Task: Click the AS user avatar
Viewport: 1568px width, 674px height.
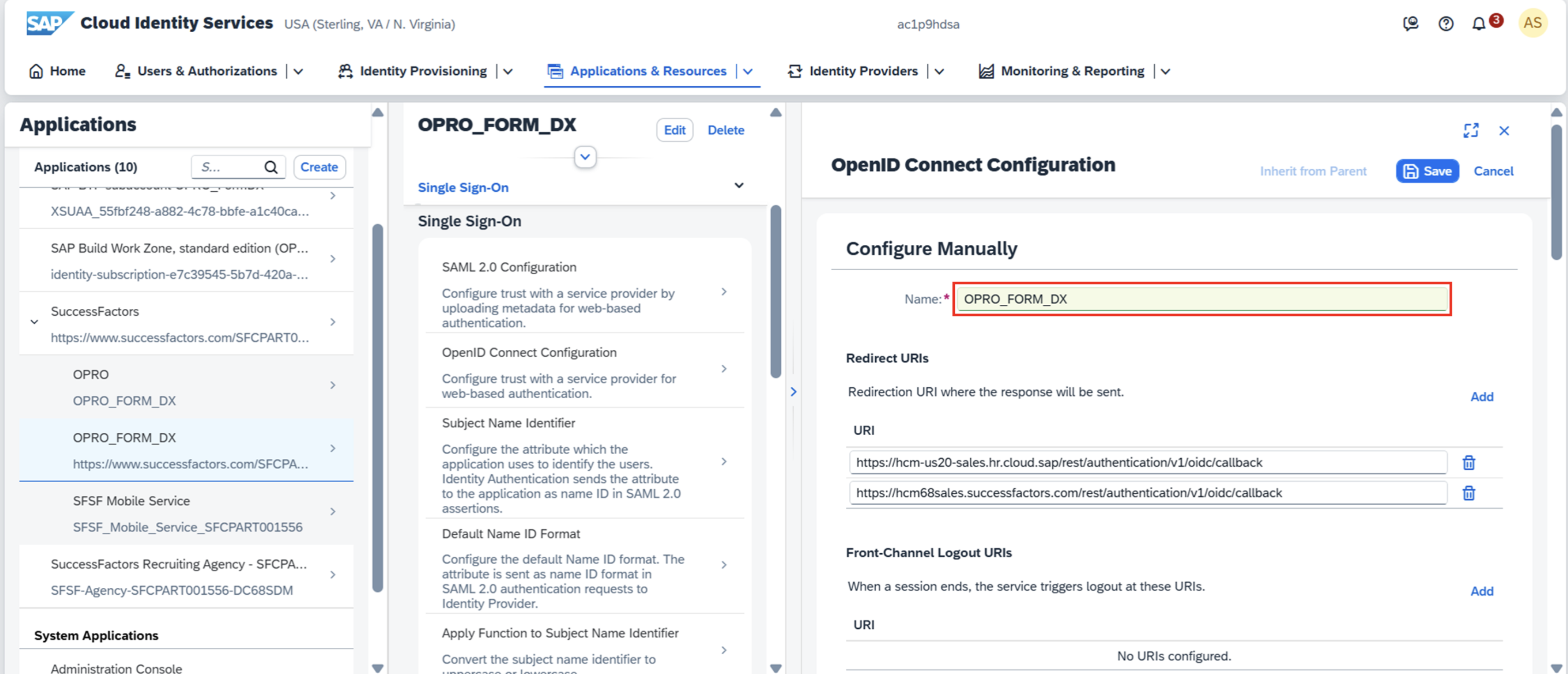Action: (x=1532, y=23)
